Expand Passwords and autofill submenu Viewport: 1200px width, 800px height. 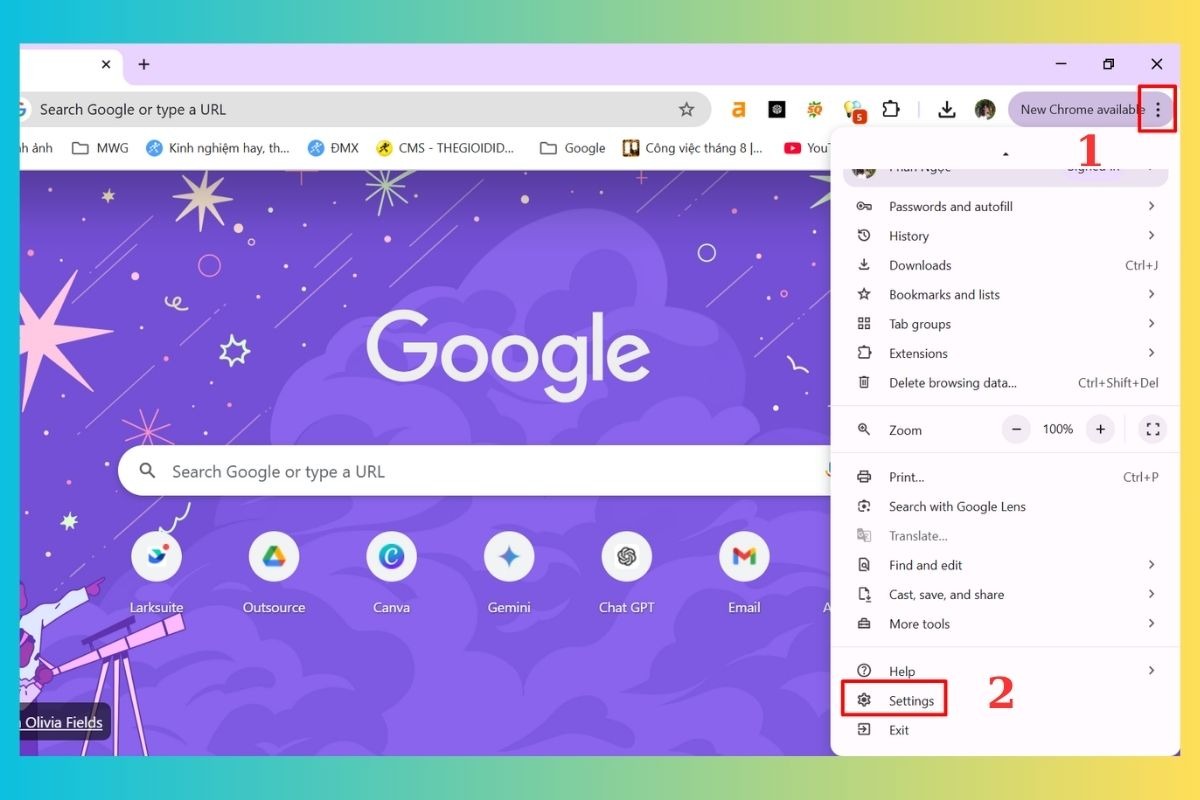(x=1005, y=206)
